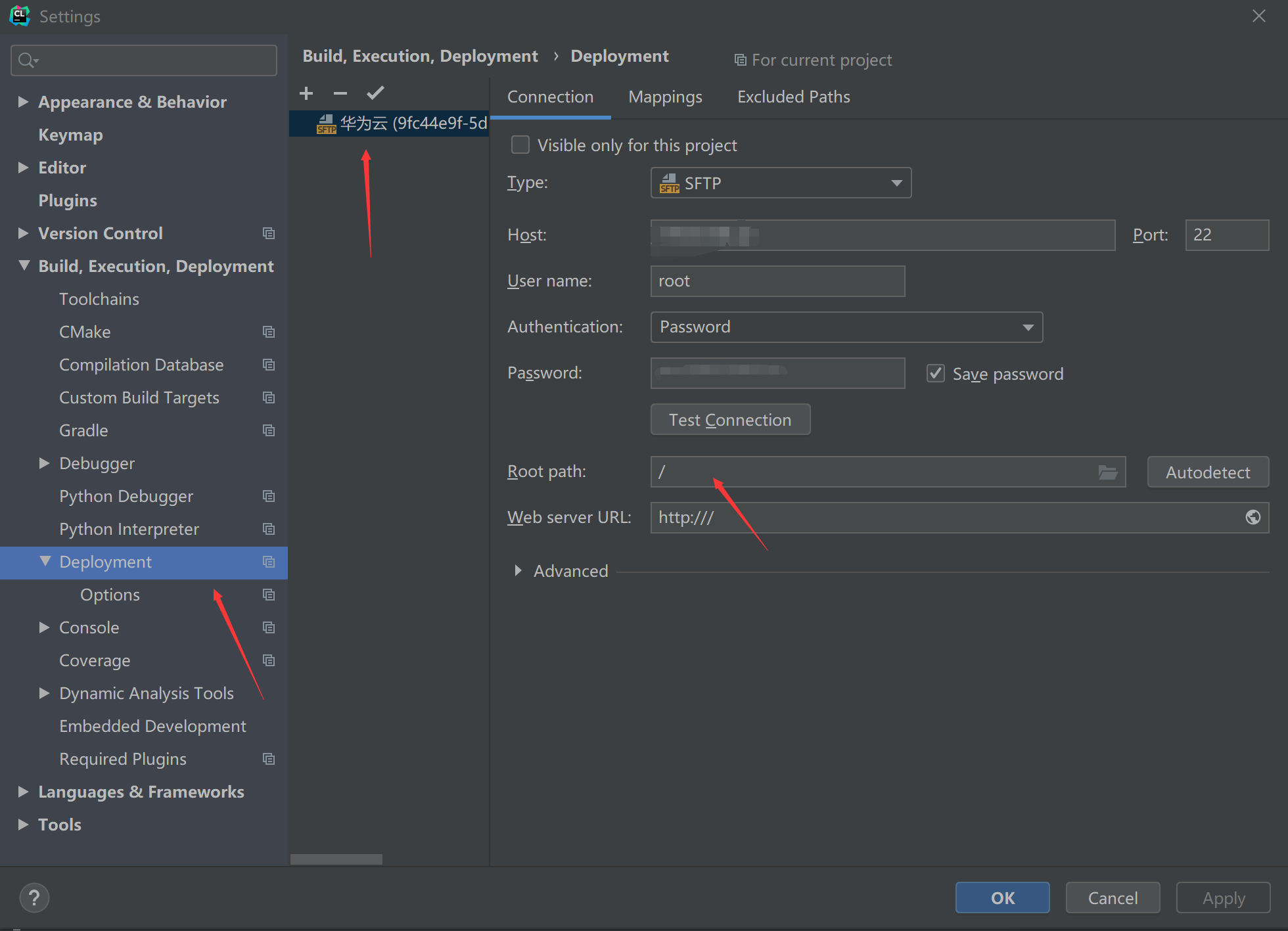Screen dimensions: 1288x931
Task: Enable Visible only for this project
Action: pos(520,145)
